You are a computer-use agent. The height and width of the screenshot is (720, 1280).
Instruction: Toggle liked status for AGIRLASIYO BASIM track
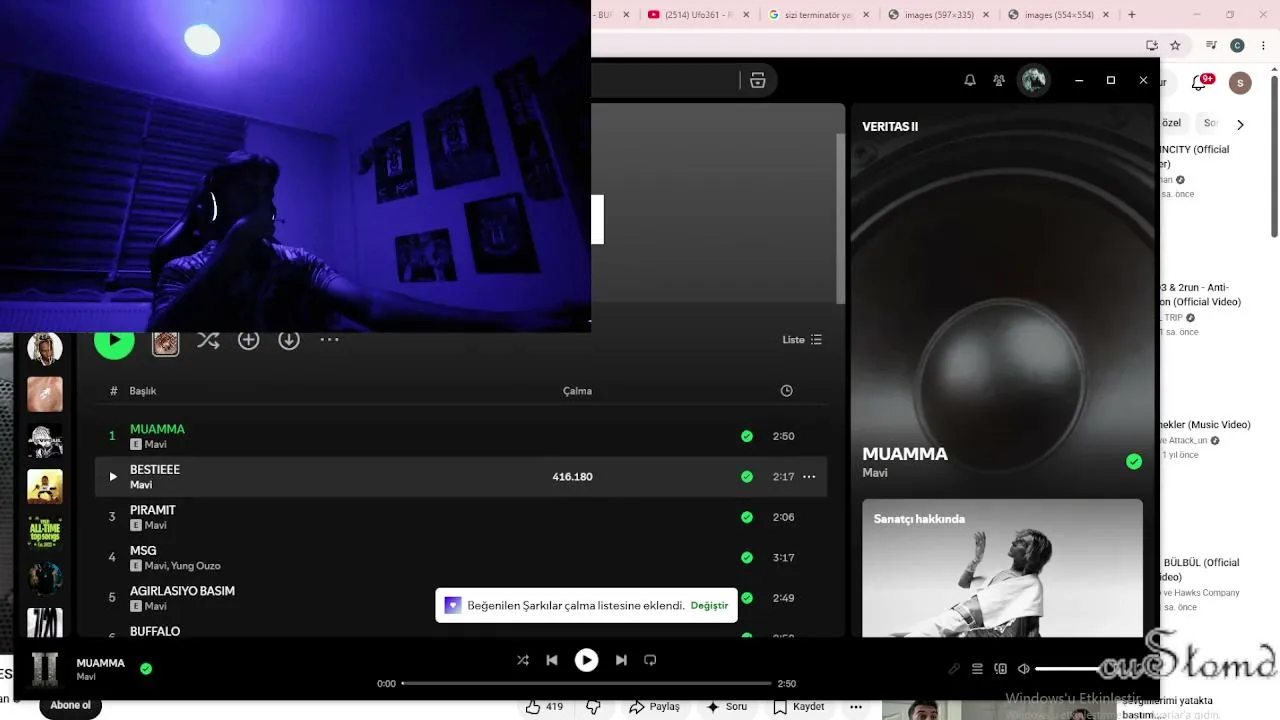(747, 598)
